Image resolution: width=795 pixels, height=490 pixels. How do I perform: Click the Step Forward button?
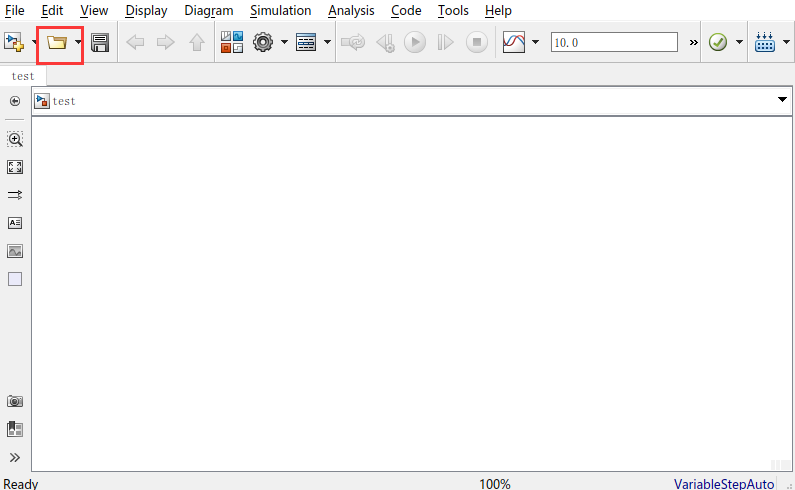point(445,42)
